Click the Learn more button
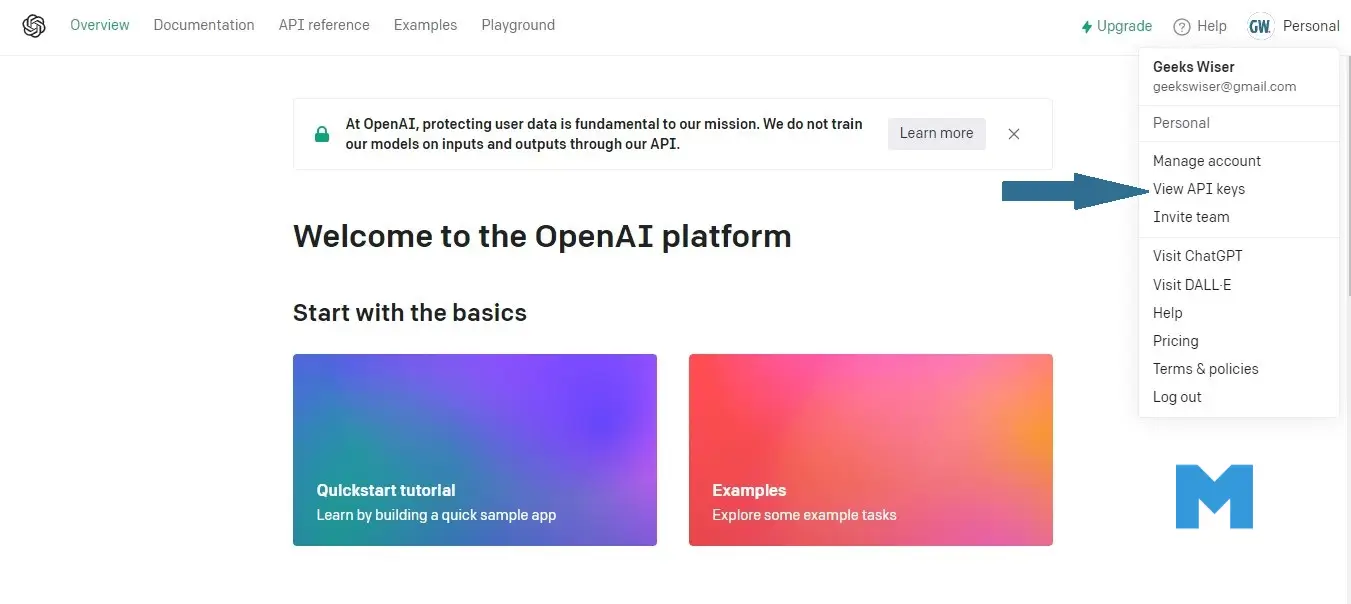This screenshot has height=604, width=1351. point(936,134)
